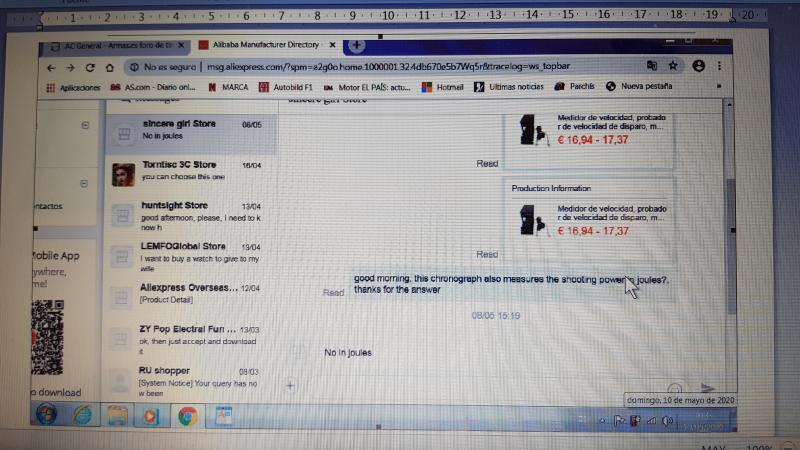Collapse the lower sidebar minus toggle
The image size is (800, 450).
tap(84, 182)
